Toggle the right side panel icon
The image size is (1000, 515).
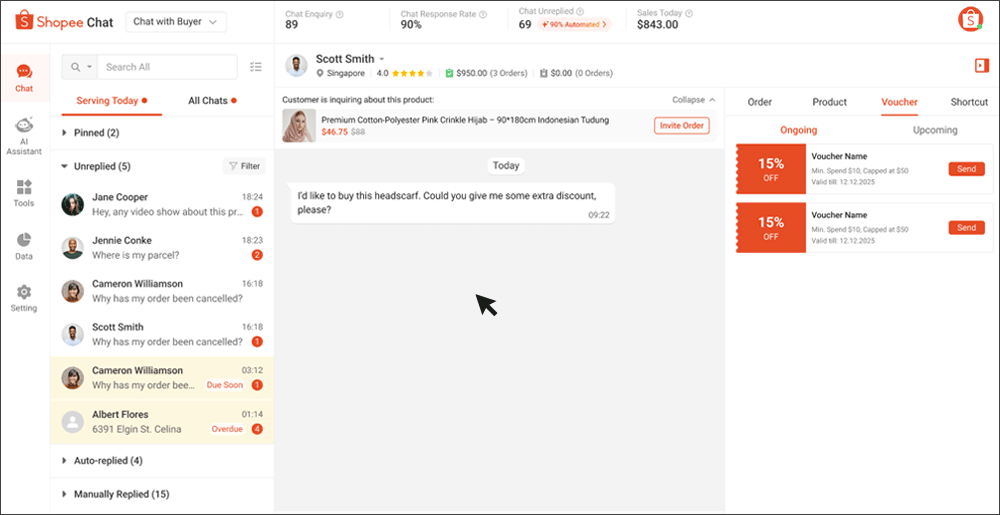click(982, 65)
